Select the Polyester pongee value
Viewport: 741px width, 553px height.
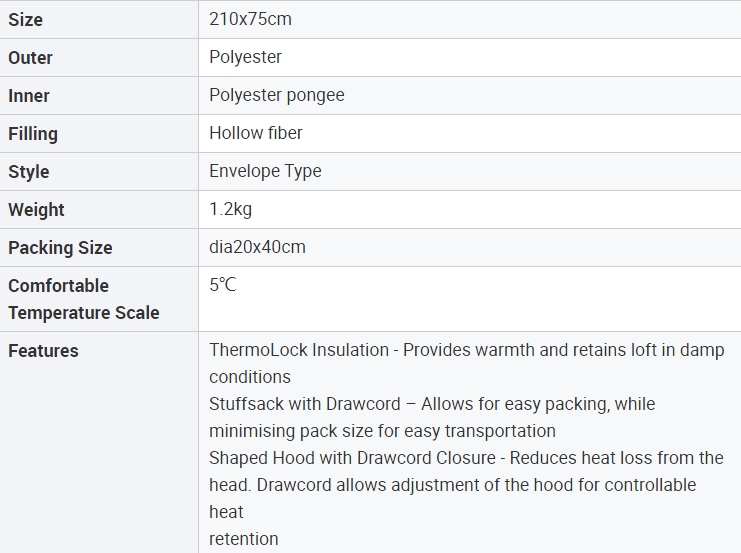[276, 95]
